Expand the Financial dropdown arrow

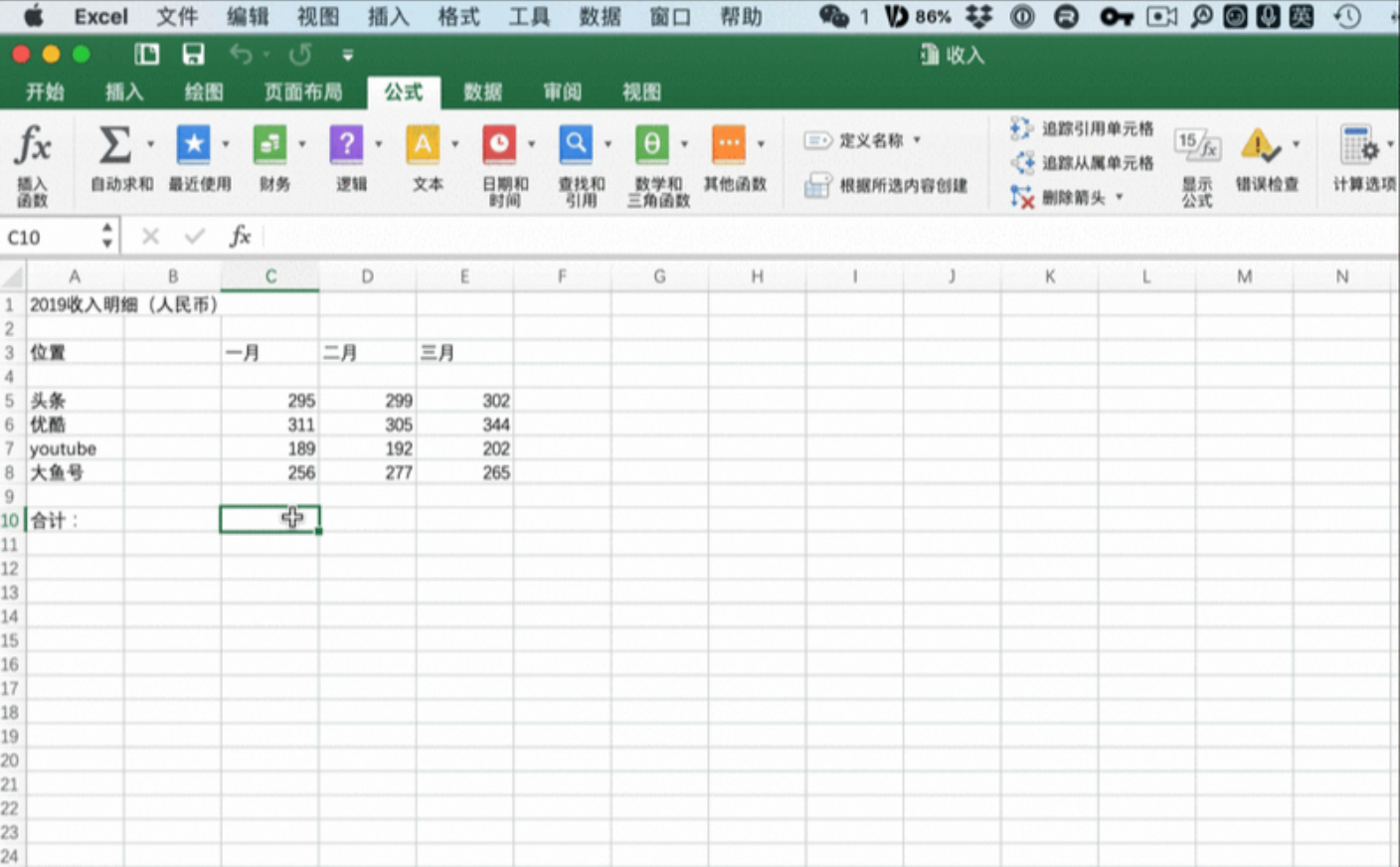click(x=302, y=144)
